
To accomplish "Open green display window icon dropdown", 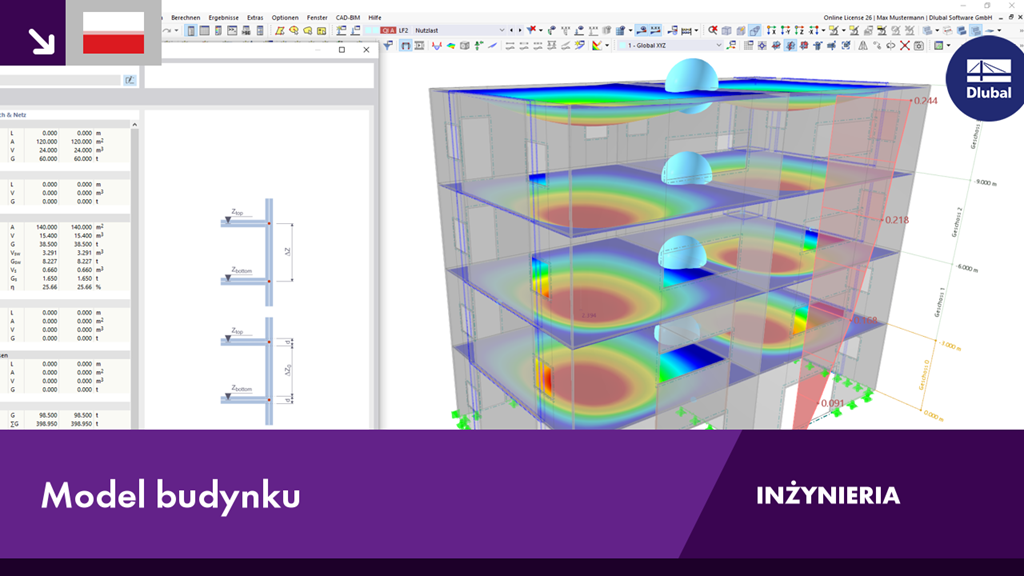I will click(x=948, y=45).
